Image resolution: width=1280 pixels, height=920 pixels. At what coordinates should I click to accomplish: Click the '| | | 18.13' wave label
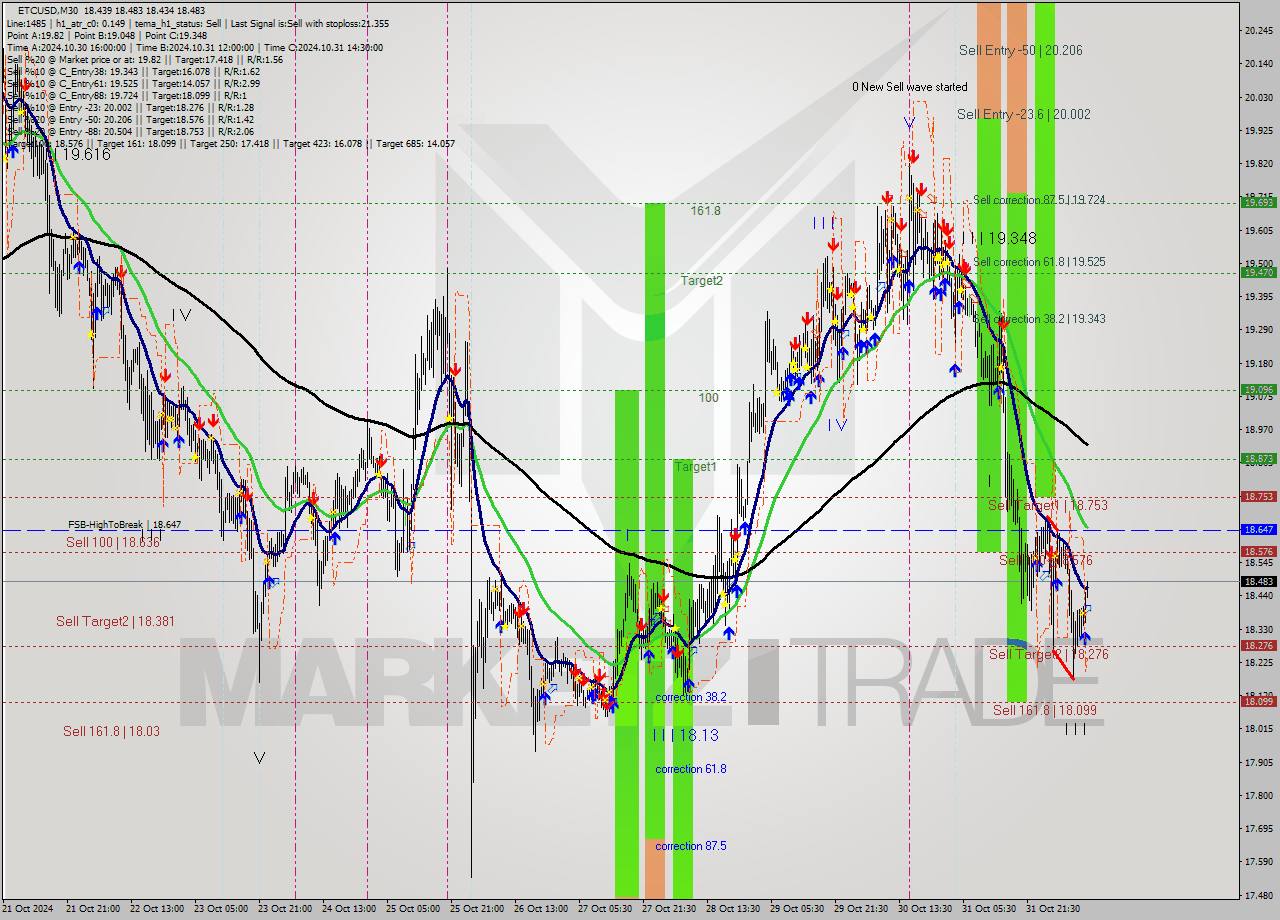point(685,734)
